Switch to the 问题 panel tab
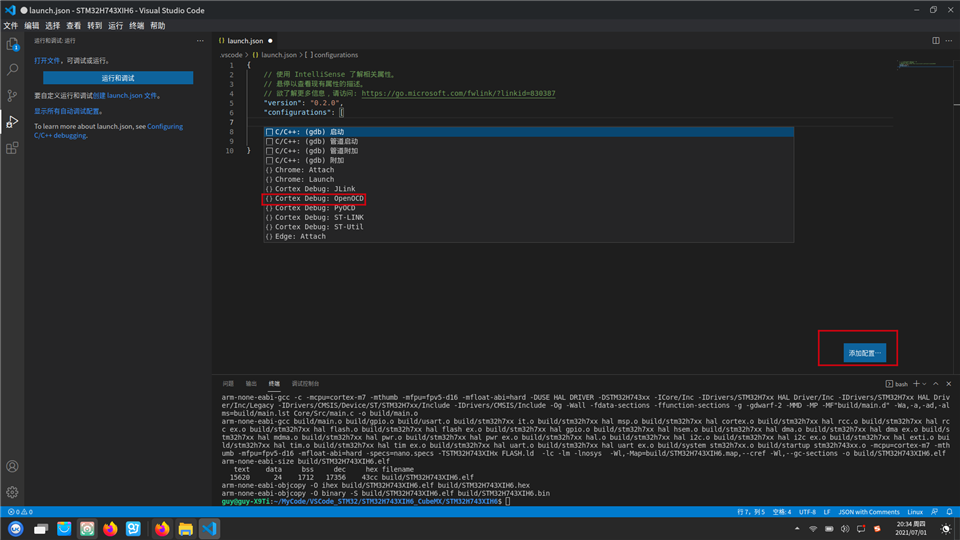This screenshot has height=540, width=960. [228, 384]
